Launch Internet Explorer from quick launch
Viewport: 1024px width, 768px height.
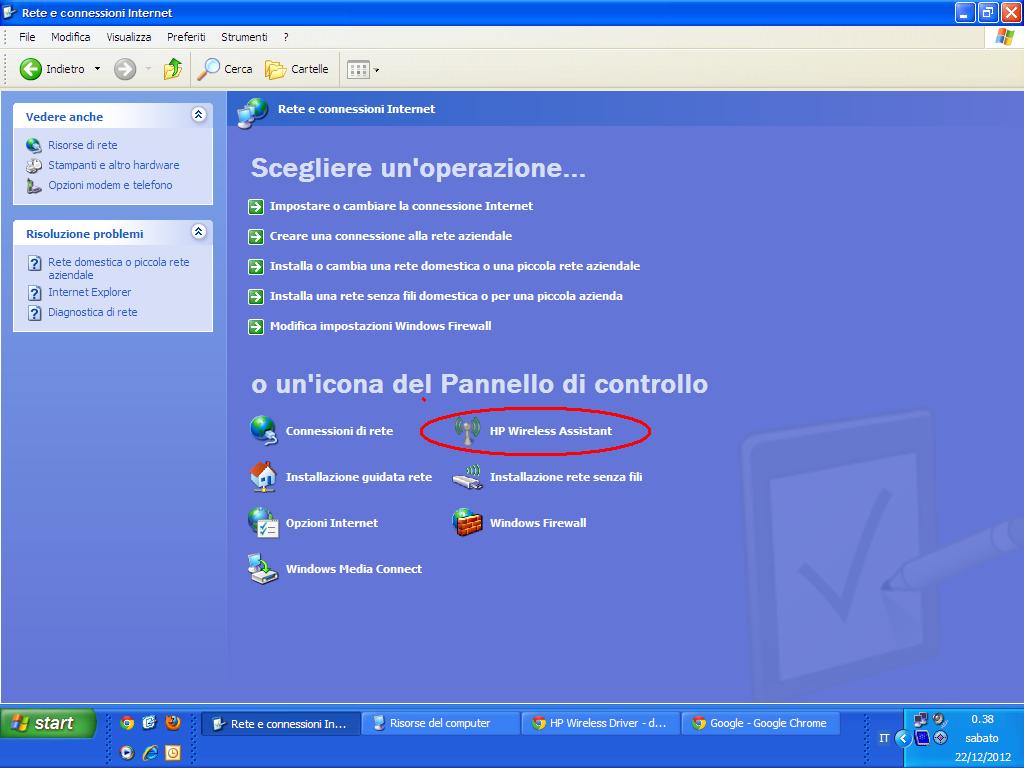click(x=150, y=753)
